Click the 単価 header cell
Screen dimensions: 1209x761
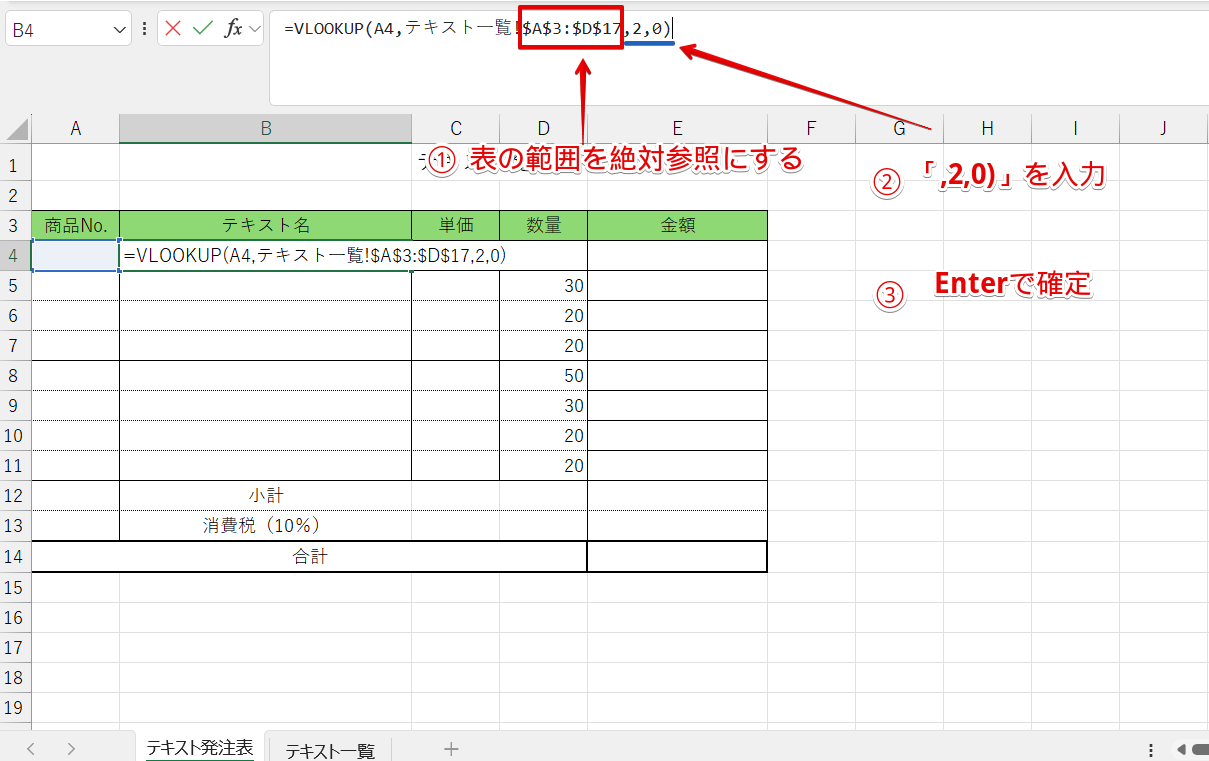click(456, 225)
